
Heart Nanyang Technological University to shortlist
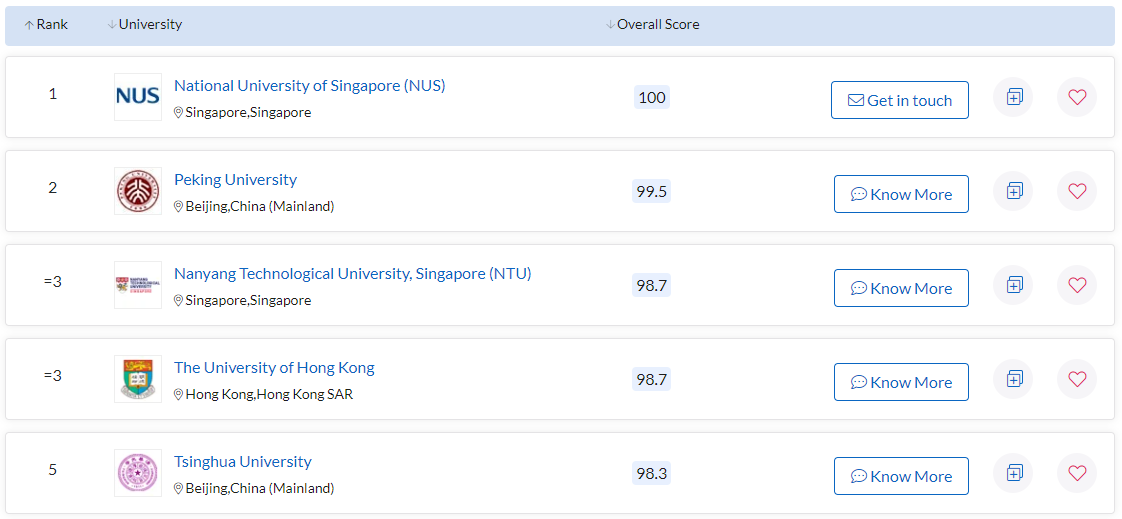(x=1076, y=285)
